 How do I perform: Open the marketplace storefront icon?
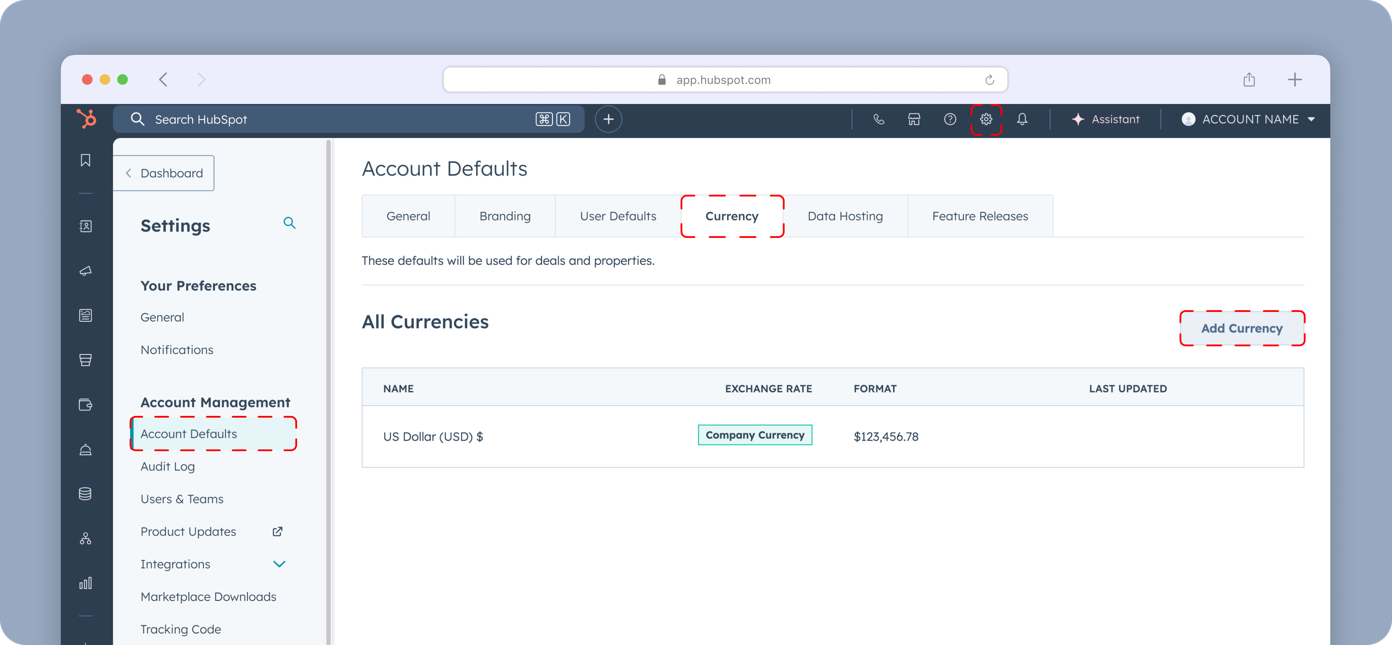[914, 119]
